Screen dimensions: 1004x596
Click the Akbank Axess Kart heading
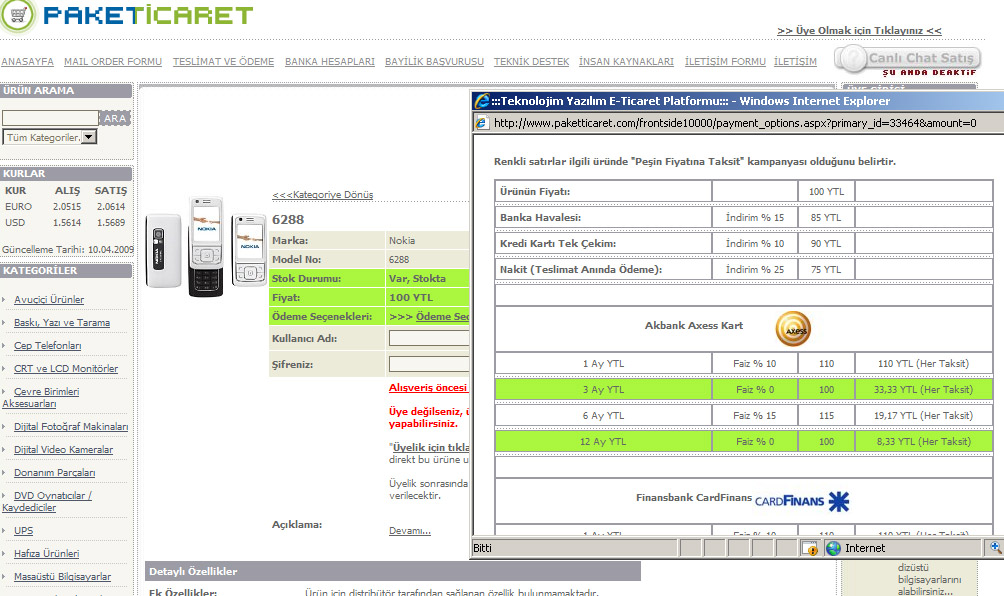pyautogui.click(x=693, y=325)
